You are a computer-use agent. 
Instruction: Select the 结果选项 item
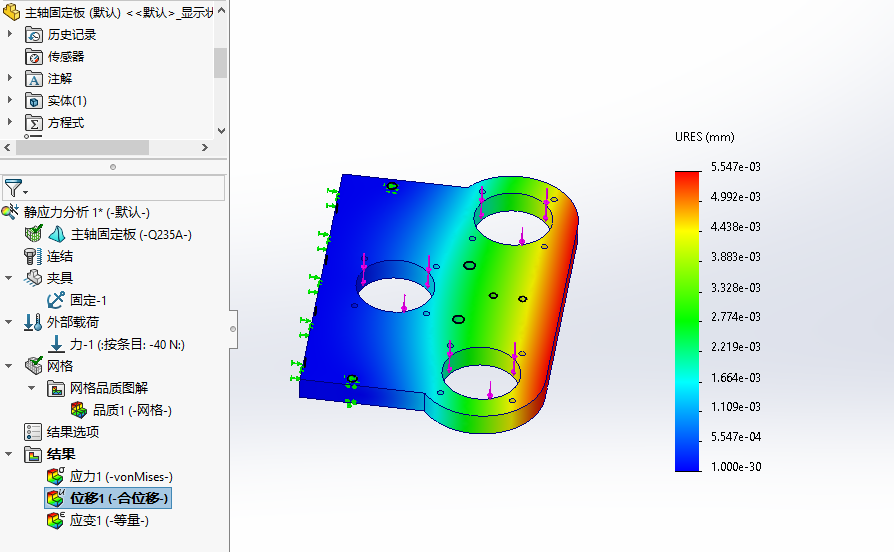[73, 432]
